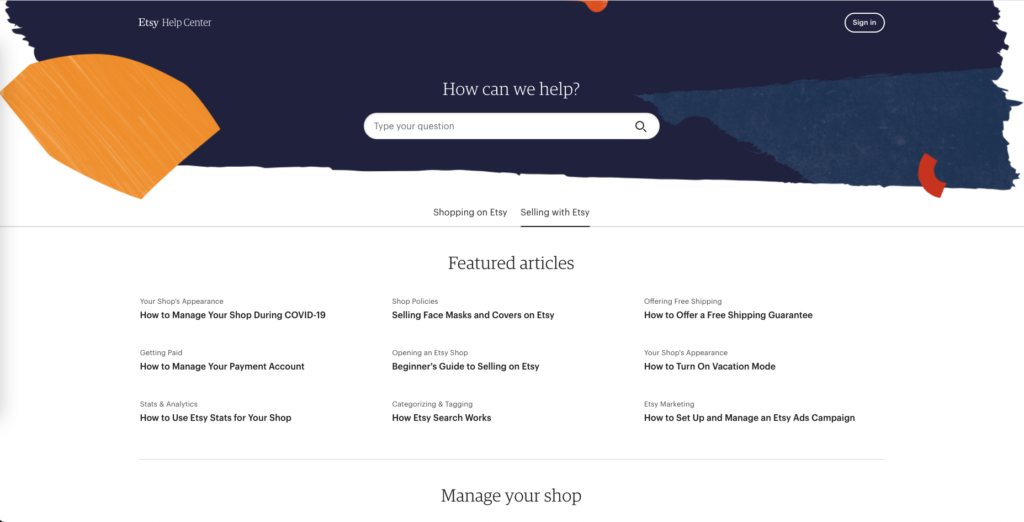Open Etsy Ads Campaign setup article
Image resolution: width=1024 pixels, height=522 pixels.
749,417
